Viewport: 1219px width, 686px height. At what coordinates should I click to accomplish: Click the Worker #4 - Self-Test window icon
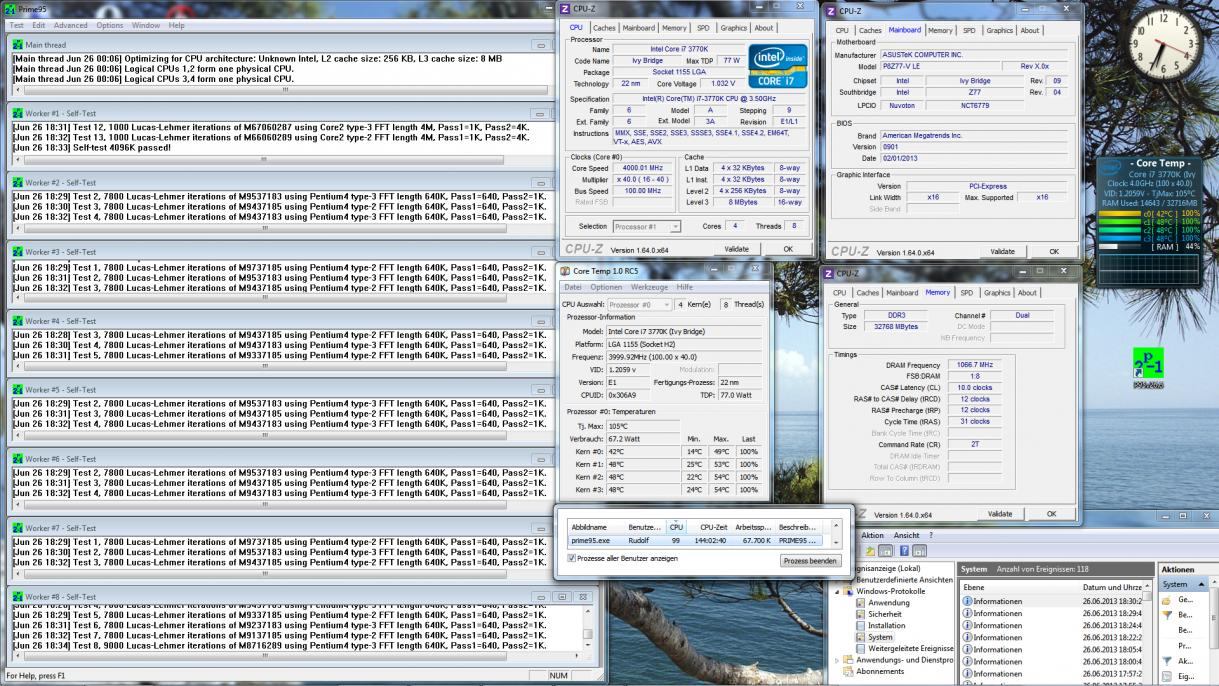(x=17, y=321)
